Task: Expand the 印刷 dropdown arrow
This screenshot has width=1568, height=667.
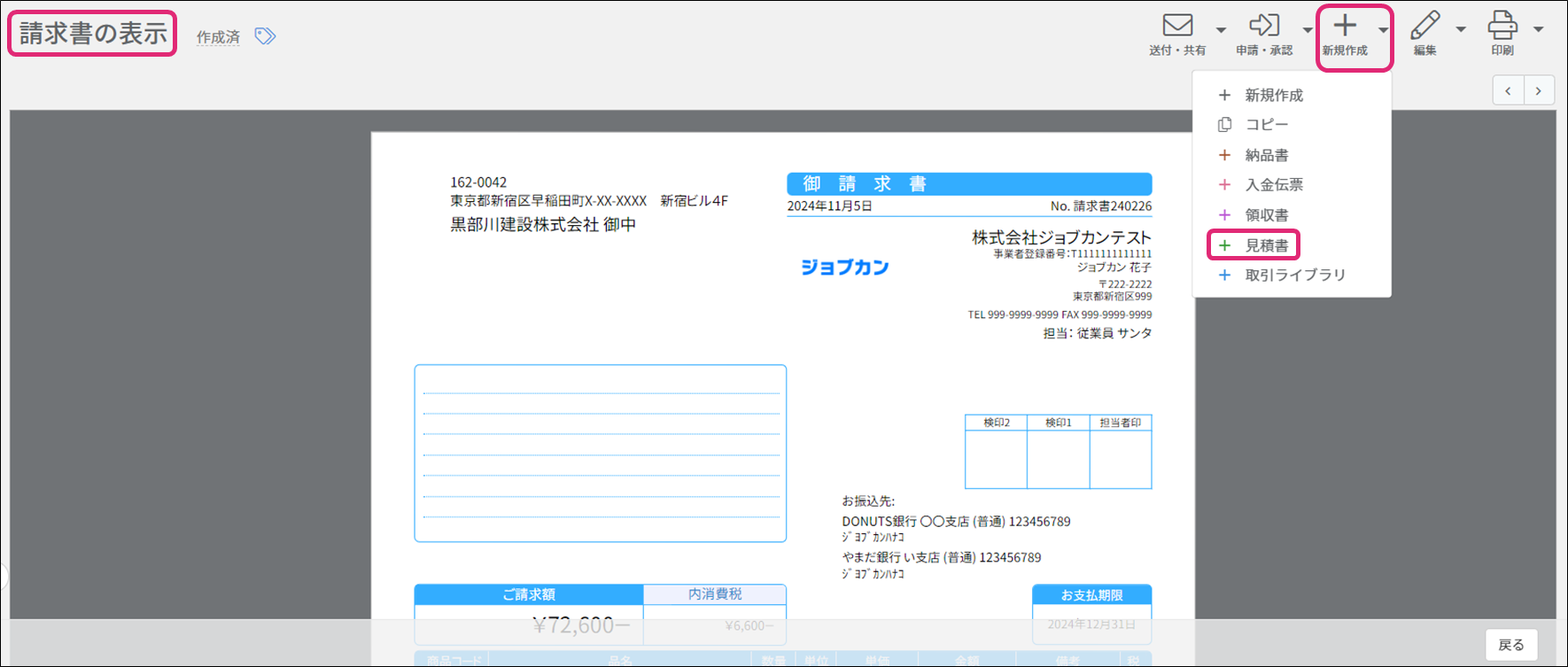Action: pos(1539,30)
